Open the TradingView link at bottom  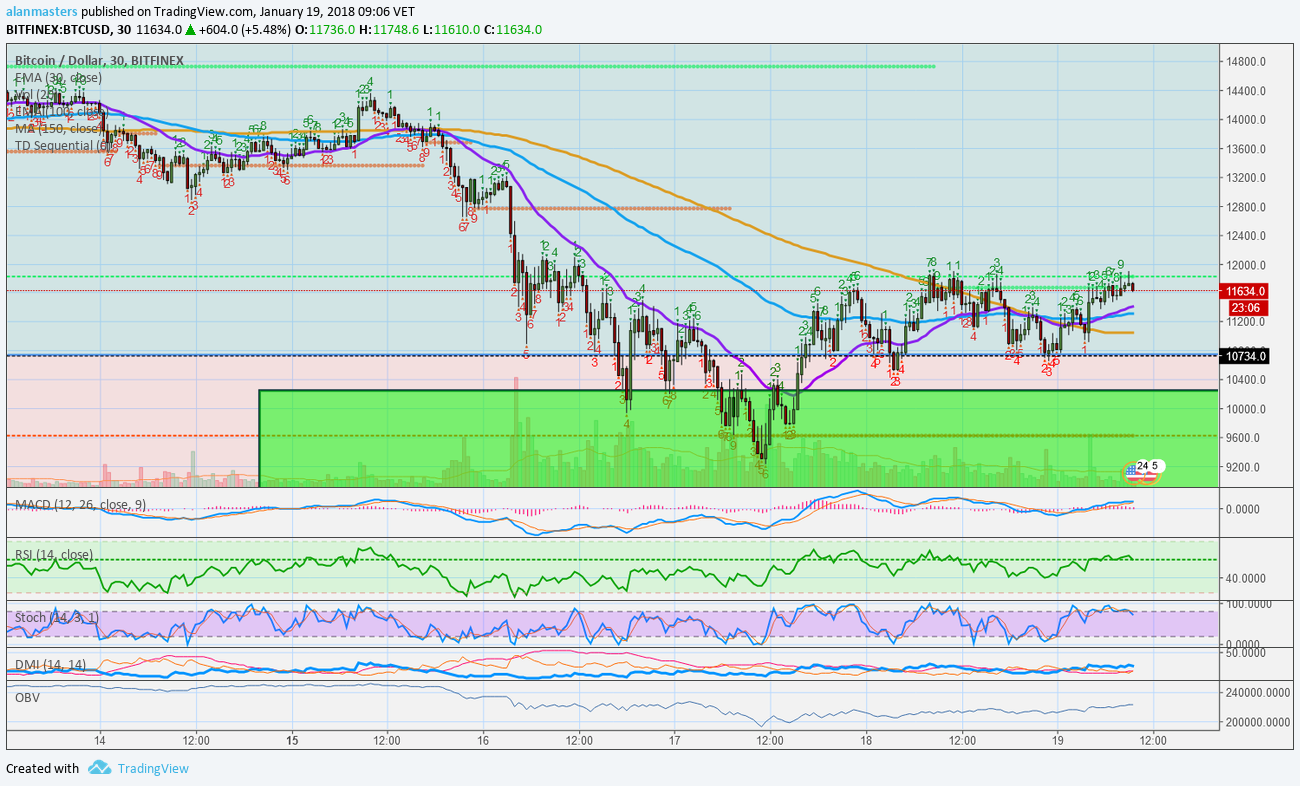point(152,768)
